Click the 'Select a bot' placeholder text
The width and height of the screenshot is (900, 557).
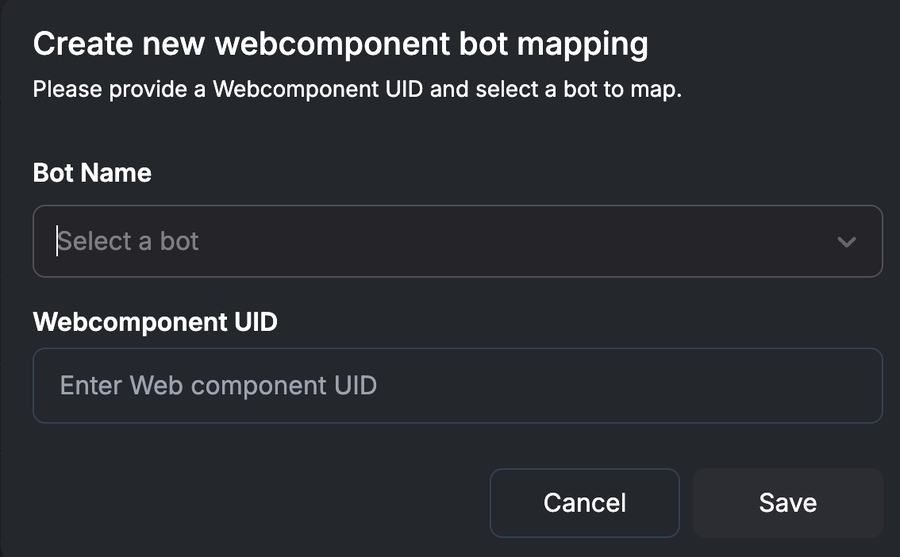pos(128,241)
